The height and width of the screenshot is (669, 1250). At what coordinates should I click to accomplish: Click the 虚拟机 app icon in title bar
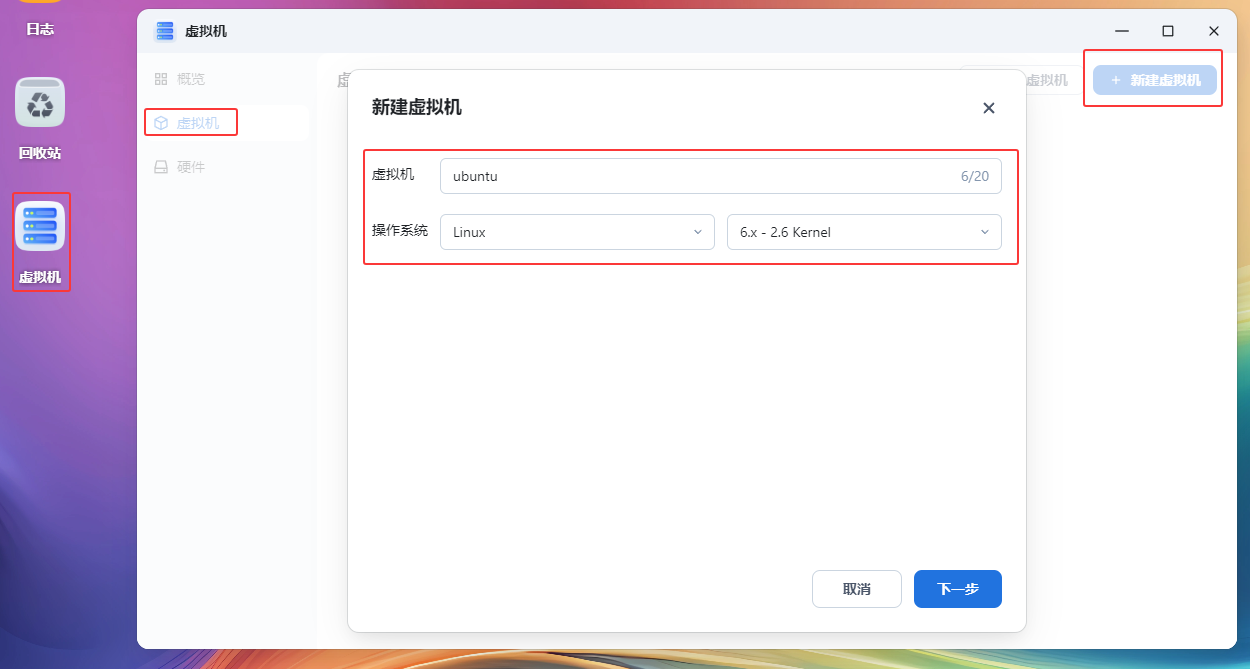point(165,31)
